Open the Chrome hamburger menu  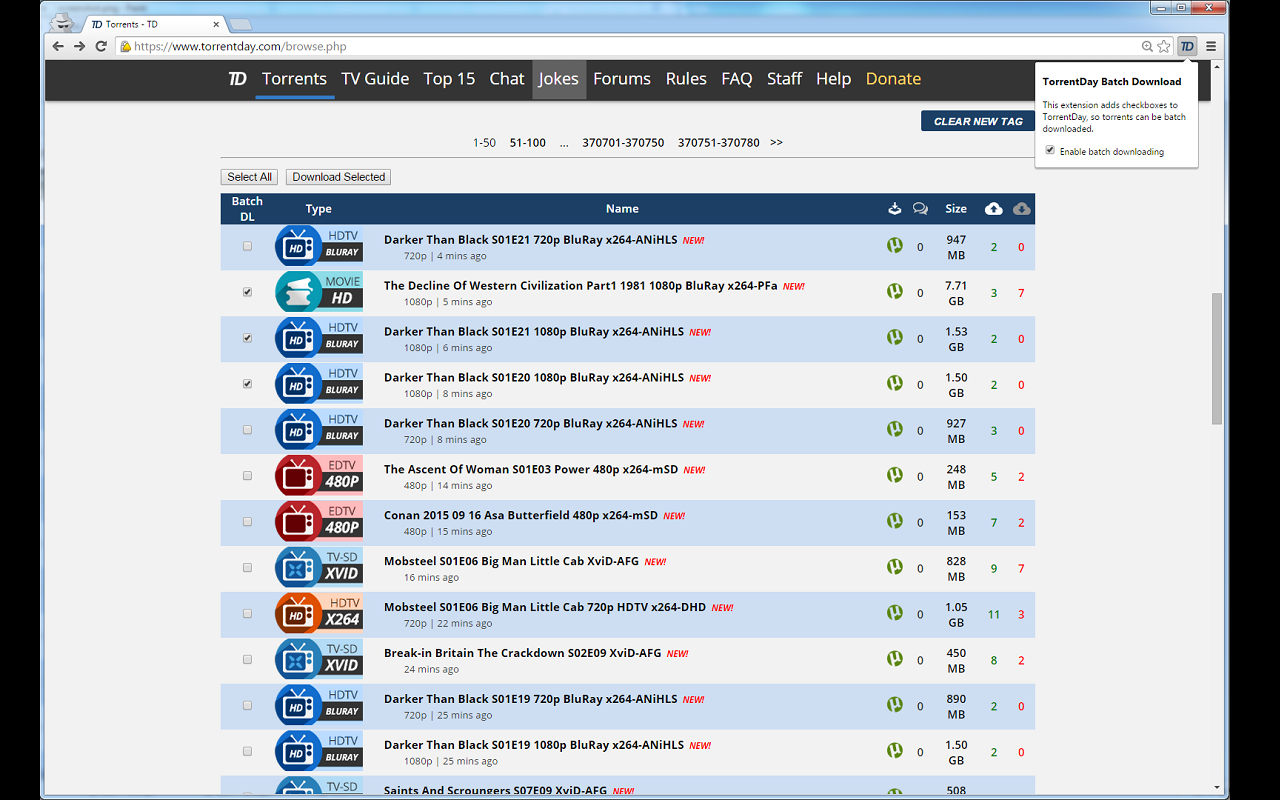pos(1211,46)
